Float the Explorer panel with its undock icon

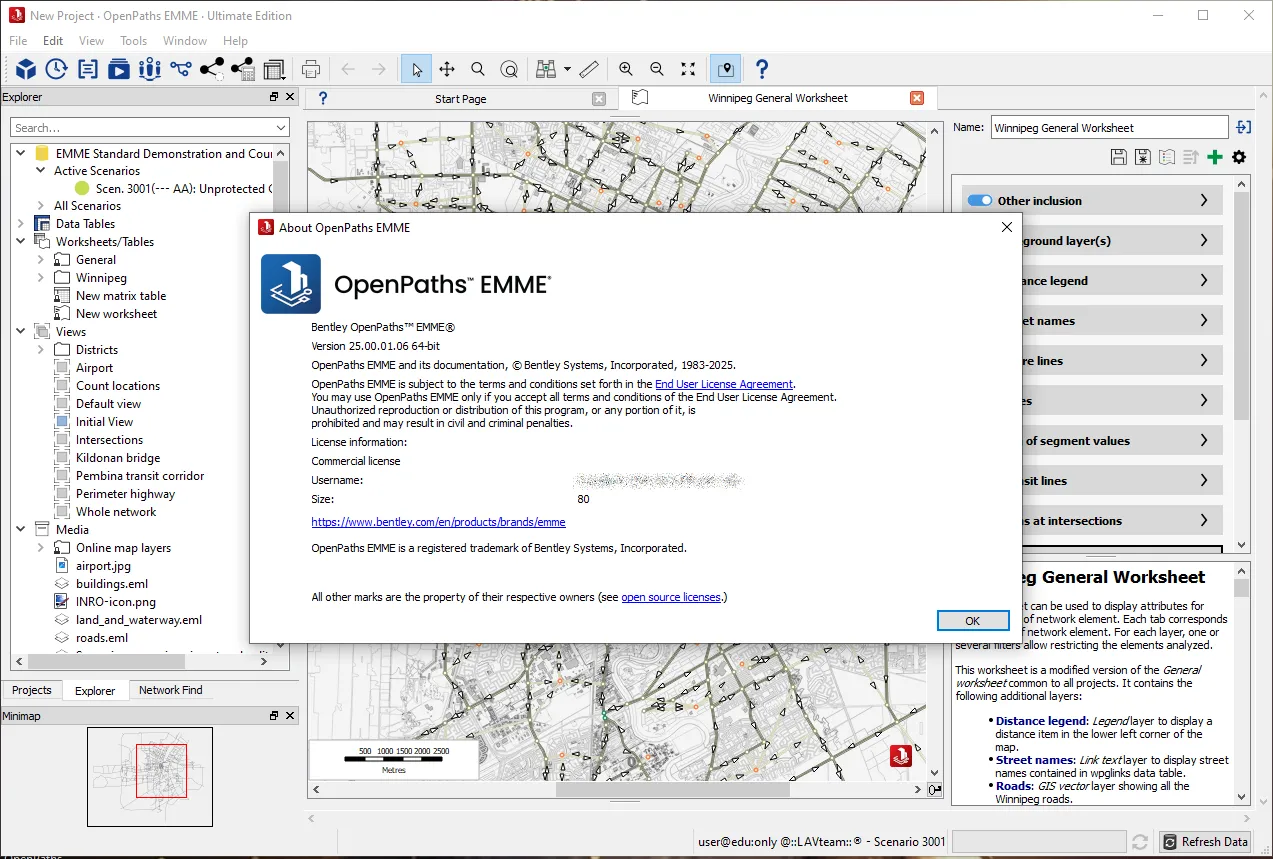coord(274,97)
